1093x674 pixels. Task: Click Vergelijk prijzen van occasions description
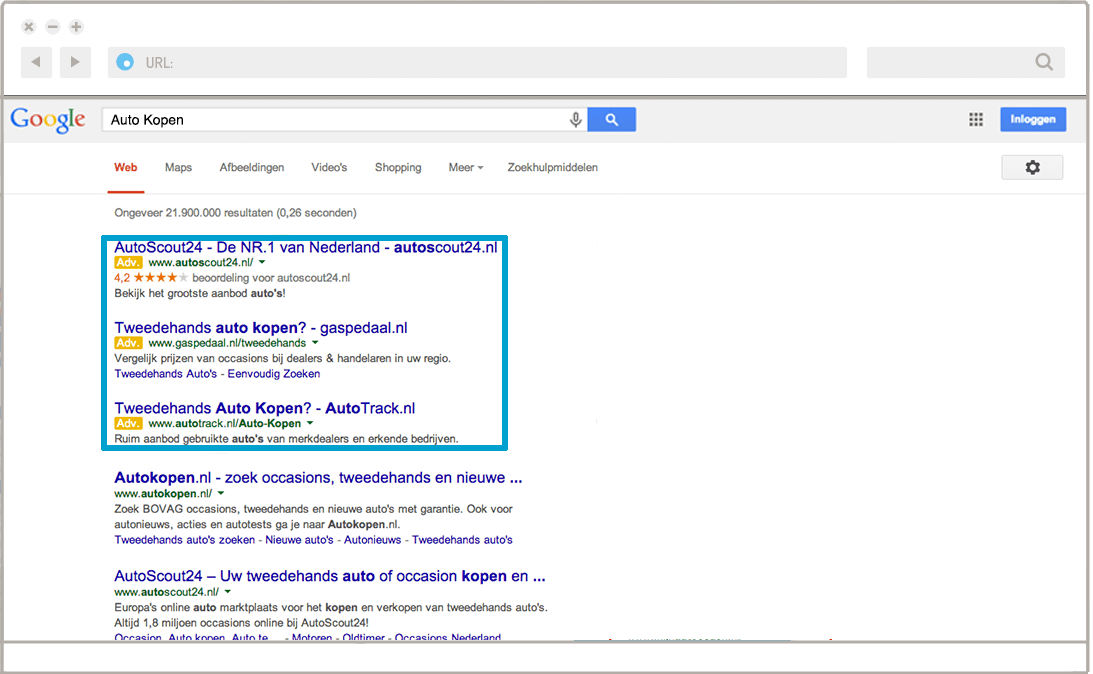coord(282,358)
